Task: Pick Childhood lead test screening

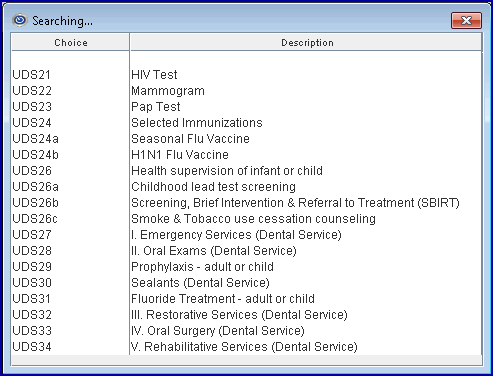Action: point(213,187)
